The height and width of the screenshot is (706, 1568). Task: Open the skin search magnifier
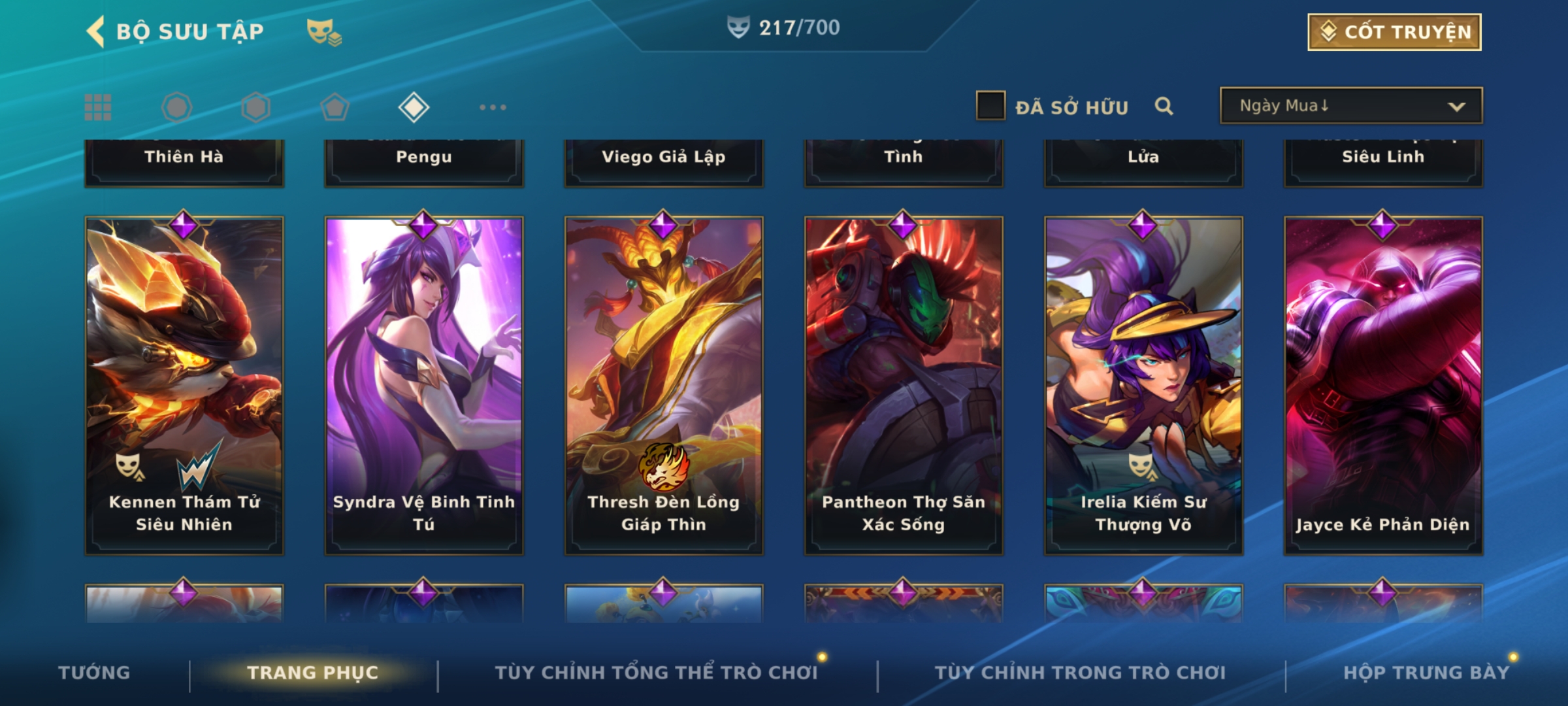pyautogui.click(x=1164, y=106)
